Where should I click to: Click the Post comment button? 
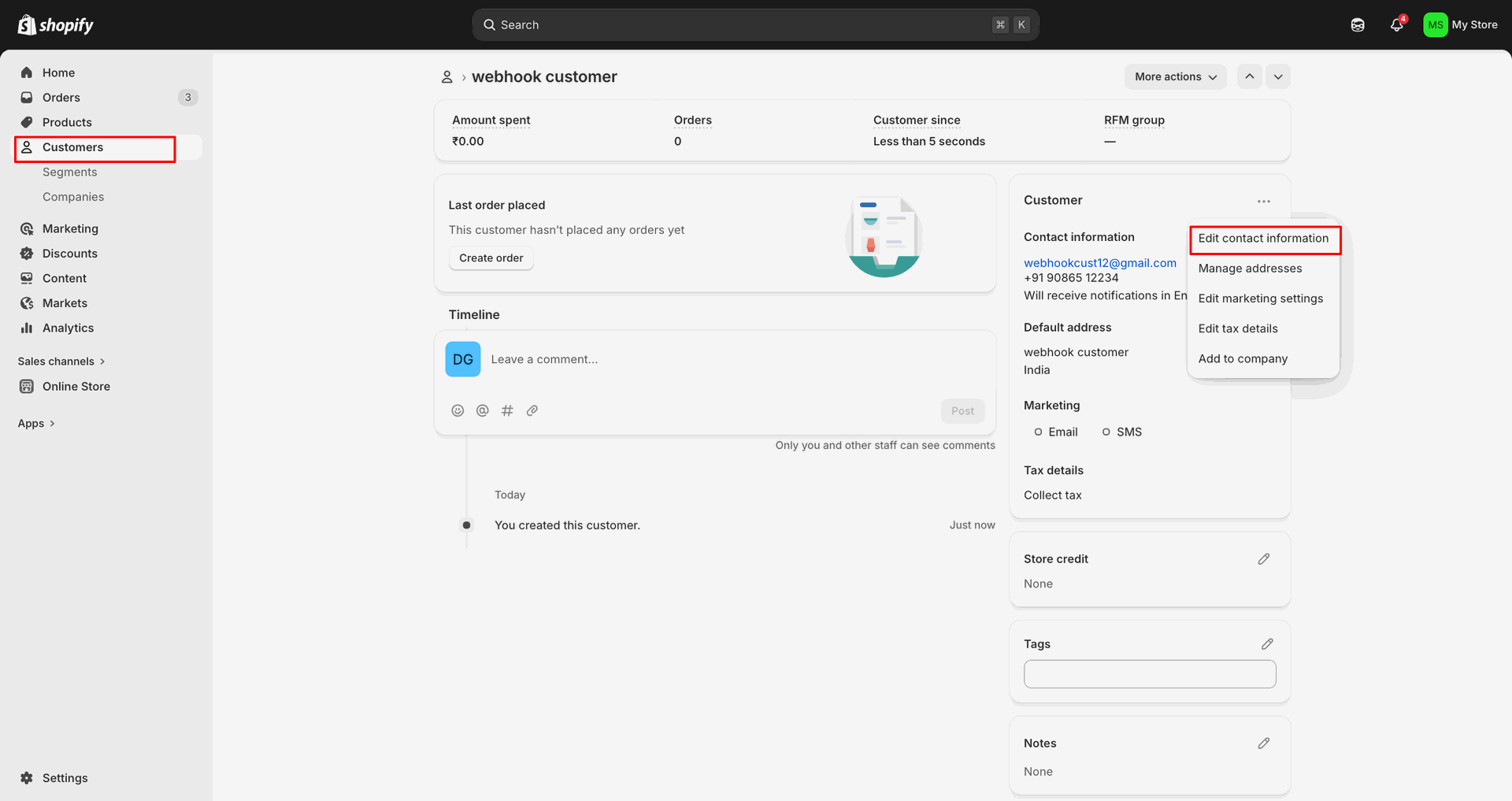coord(962,411)
